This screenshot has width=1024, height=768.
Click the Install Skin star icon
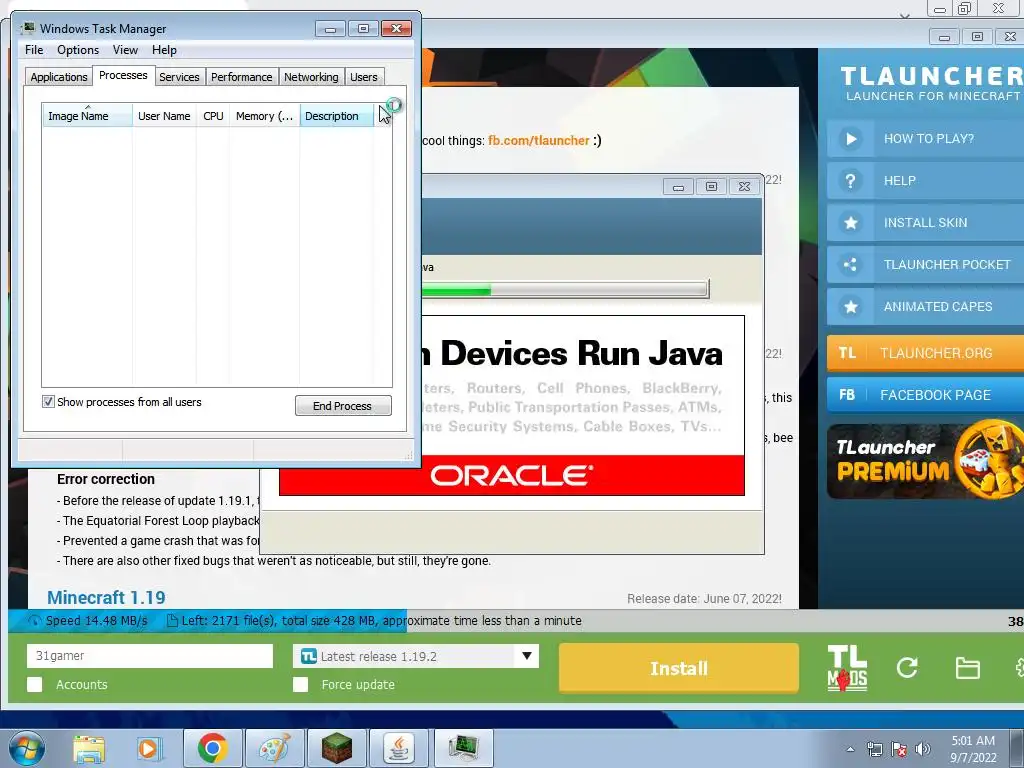850,223
